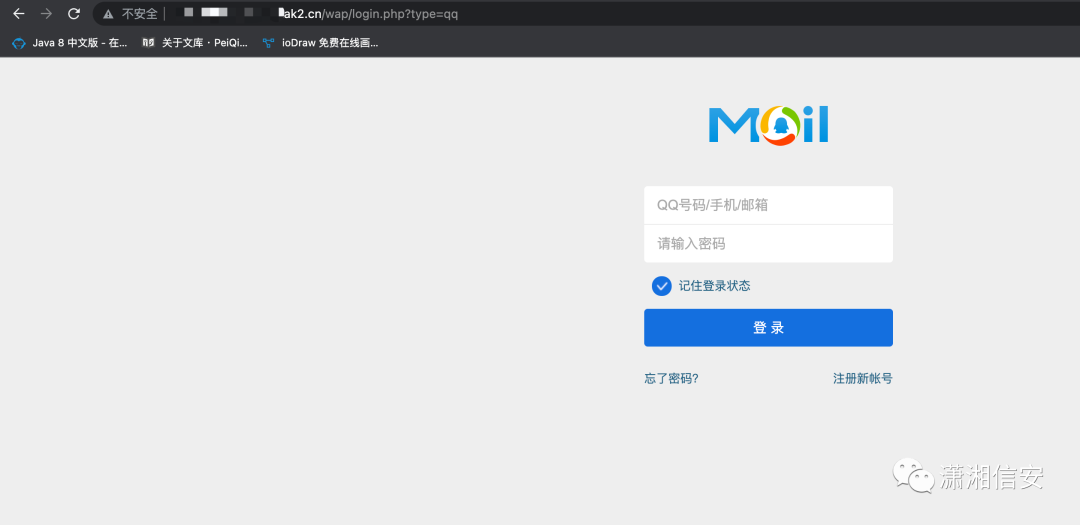1080x525 pixels.
Task: Reload the page with refresh icon
Action: click(74, 14)
